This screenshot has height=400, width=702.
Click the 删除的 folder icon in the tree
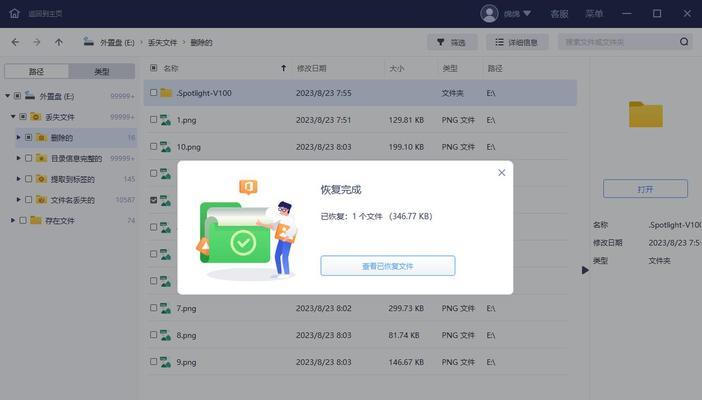click(x=41, y=137)
